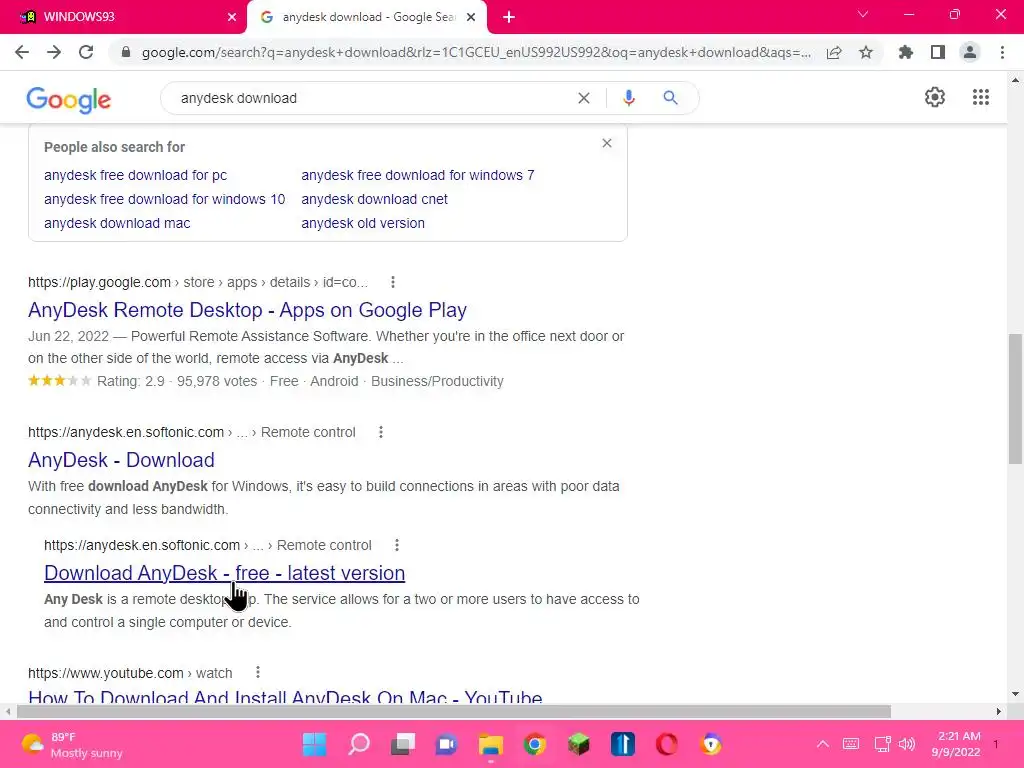1024x768 pixels.
Task: Open the Chrome extensions puzzle icon
Action: click(x=905, y=52)
